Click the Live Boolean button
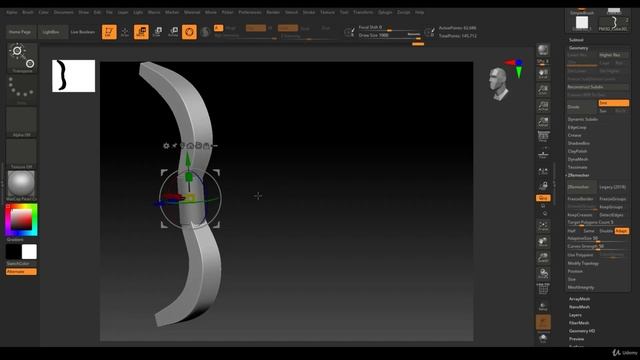The image size is (640, 360). 83,32
